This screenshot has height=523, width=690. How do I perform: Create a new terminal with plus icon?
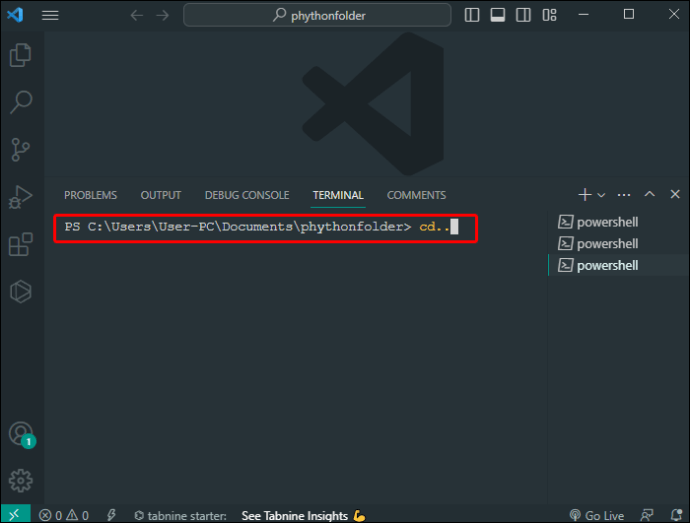(585, 194)
